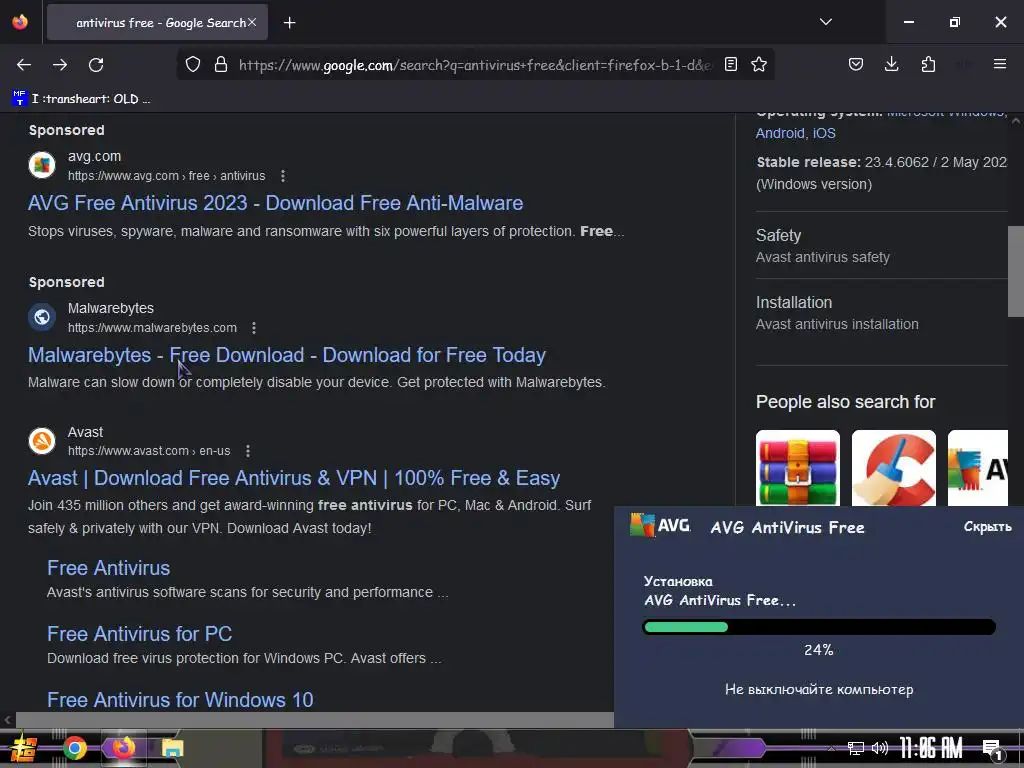
Task: Open the CCleaner suggestion thumbnail
Action: [x=894, y=468]
